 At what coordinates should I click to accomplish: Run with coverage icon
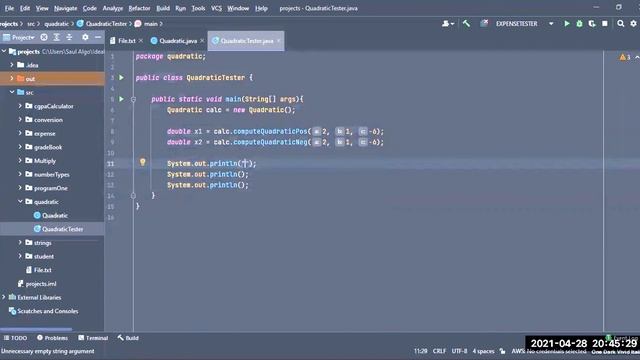coord(592,24)
